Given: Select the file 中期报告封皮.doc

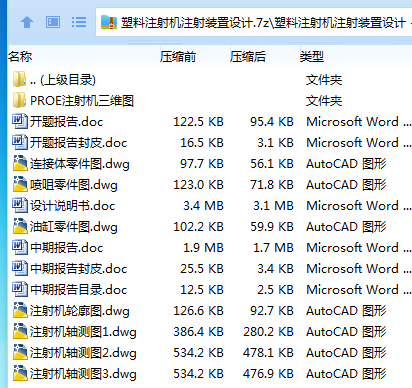Looking at the screenshot, I should click(78, 269).
